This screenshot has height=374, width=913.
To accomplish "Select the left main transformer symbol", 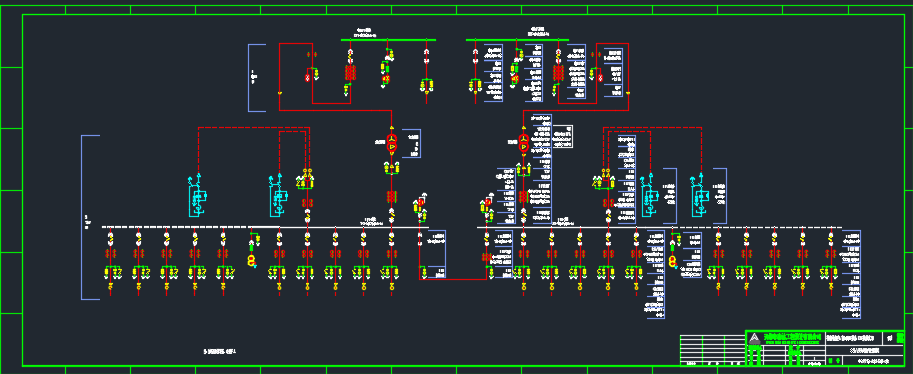I will click(x=392, y=143).
